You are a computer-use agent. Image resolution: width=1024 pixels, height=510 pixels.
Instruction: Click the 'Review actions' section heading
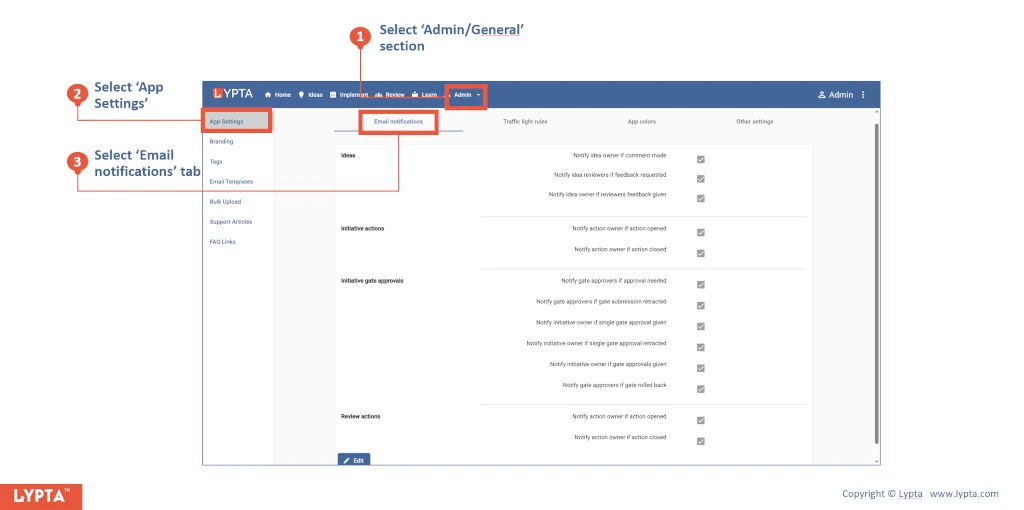click(360, 417)
